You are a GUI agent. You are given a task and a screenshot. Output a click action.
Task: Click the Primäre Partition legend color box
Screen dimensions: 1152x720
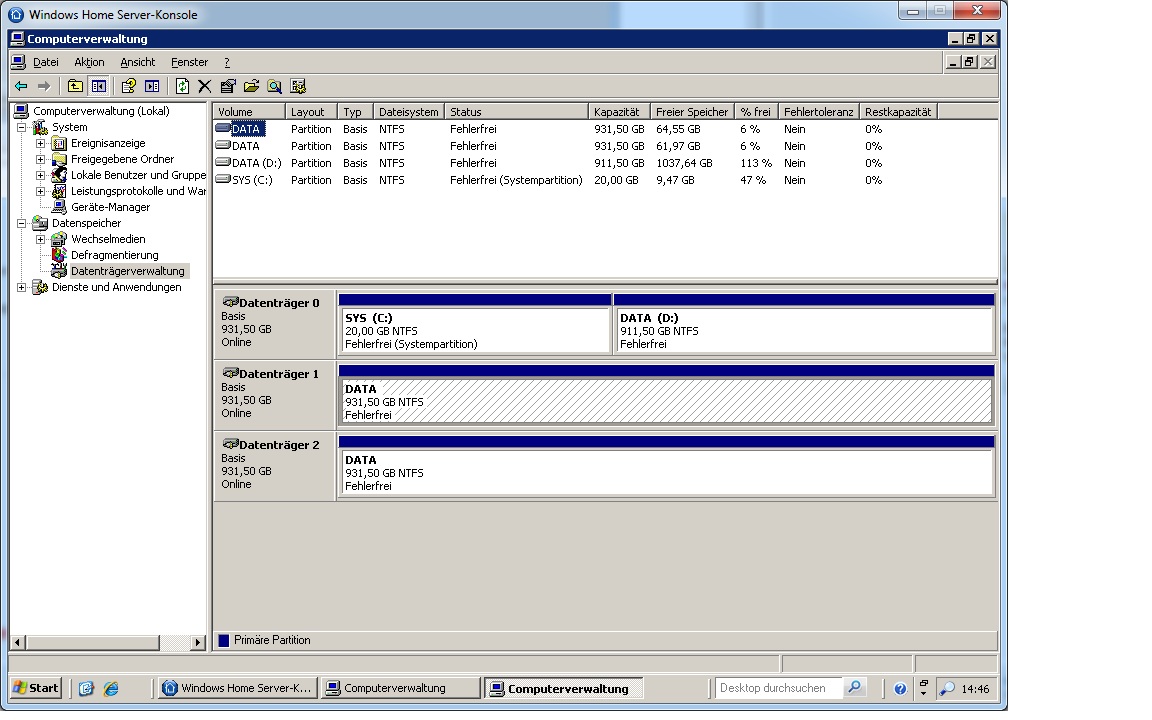point(224,641)
